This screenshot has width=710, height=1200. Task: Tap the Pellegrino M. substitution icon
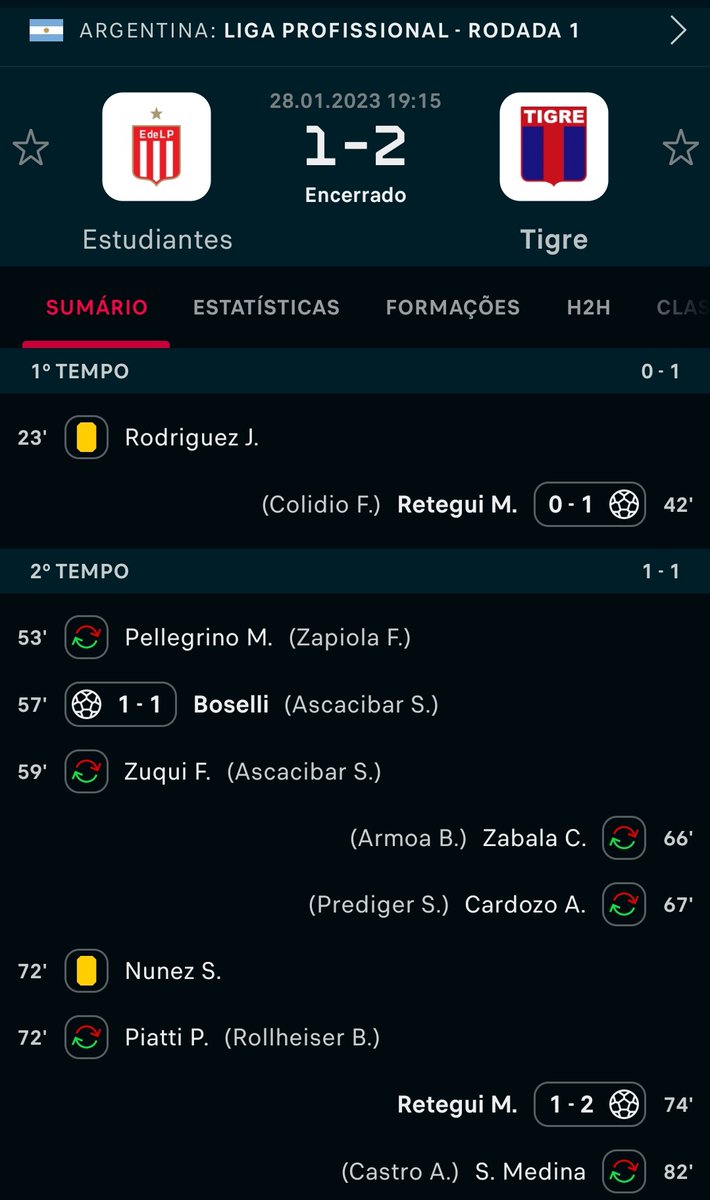click(x=87, y=637)
